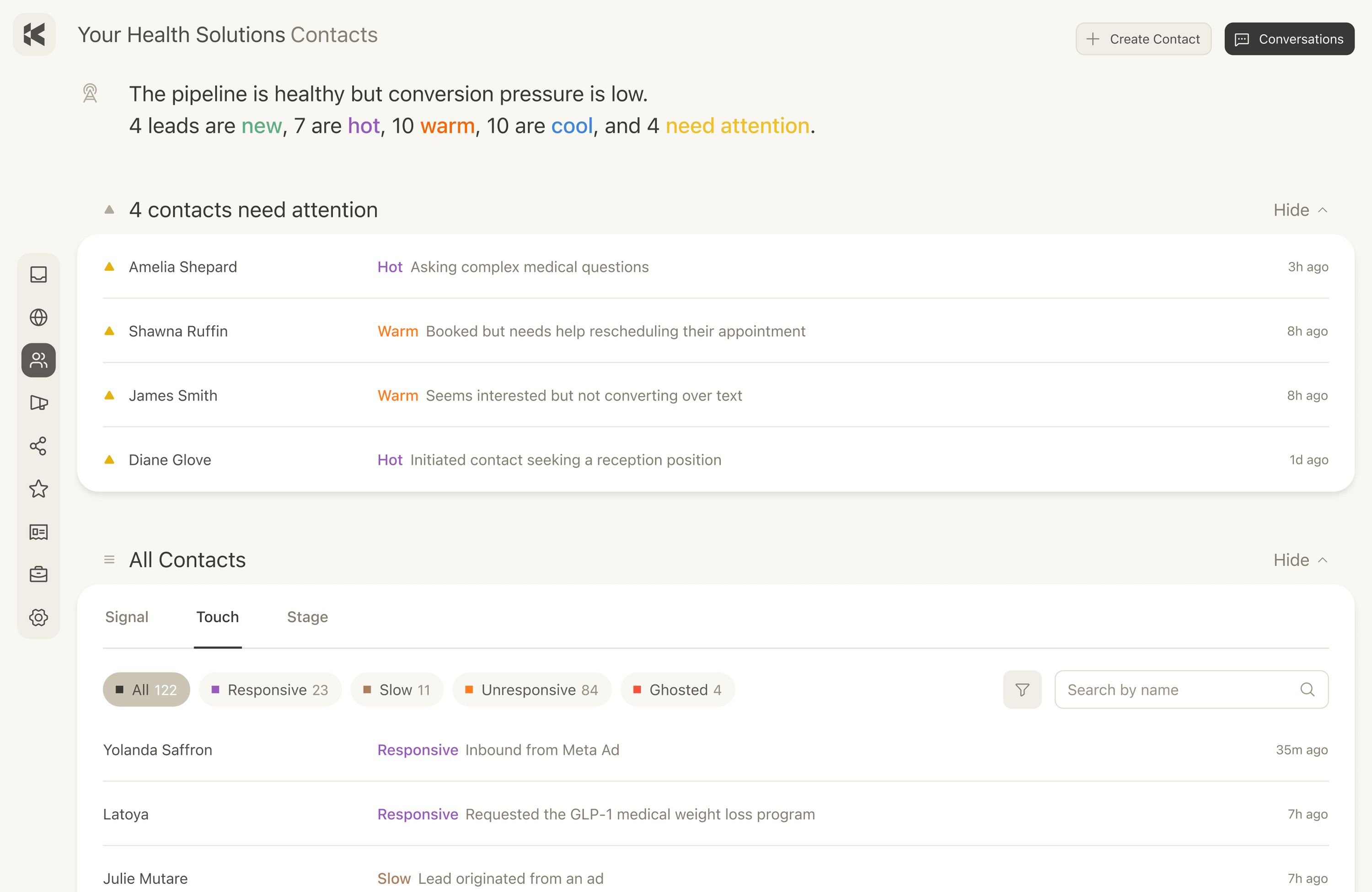
Task: Open the settings gear in sidebar
Action: 38,617
